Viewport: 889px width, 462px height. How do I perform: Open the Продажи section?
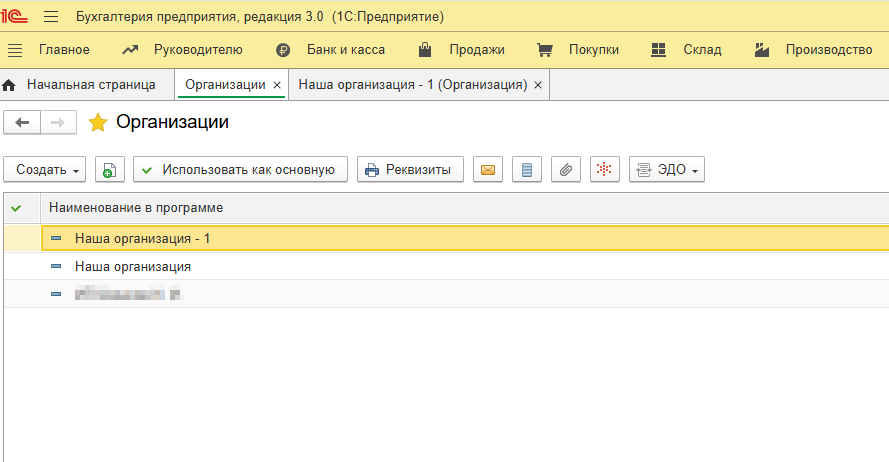click(x=477, y=50)
